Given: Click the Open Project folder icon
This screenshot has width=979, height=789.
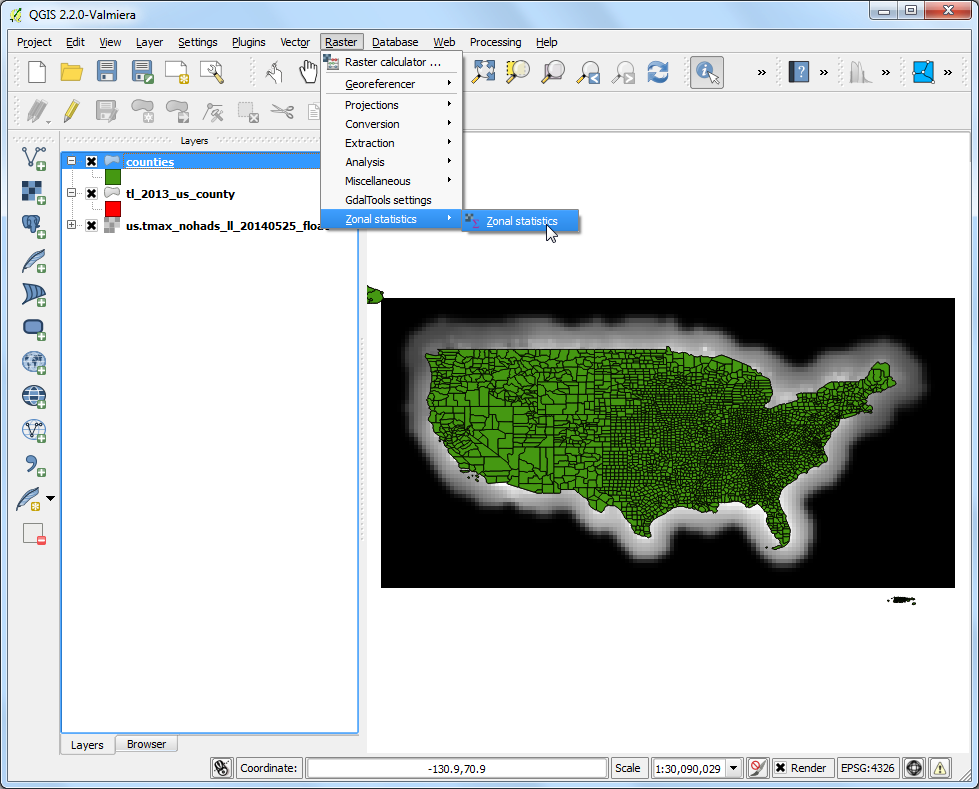Looking at the screenshot, I should point(72,72).
